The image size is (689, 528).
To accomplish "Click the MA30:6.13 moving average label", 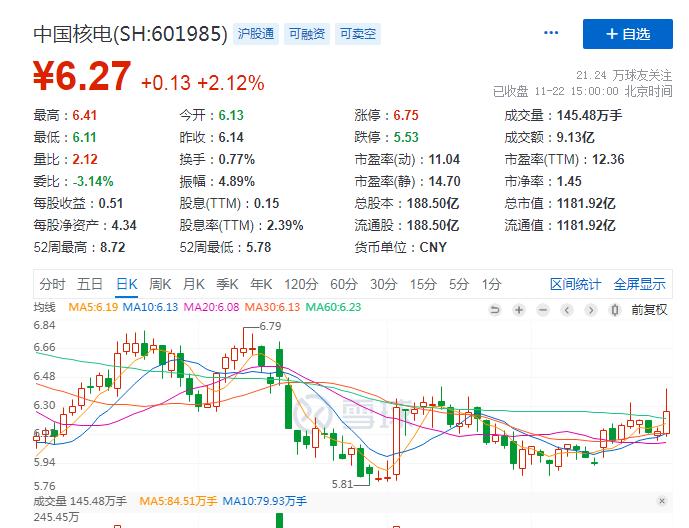I will [272, 307].
